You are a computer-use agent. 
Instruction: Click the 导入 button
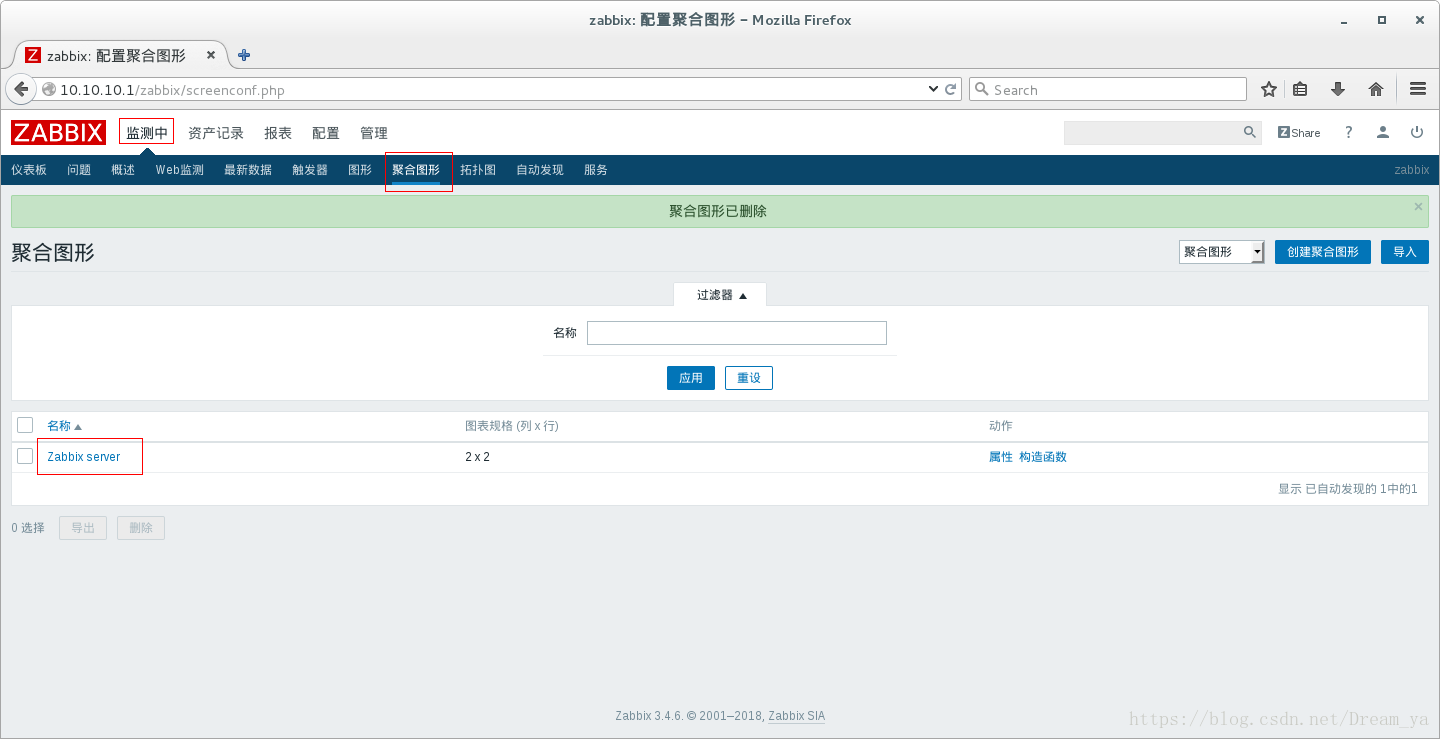[1405, 251]
